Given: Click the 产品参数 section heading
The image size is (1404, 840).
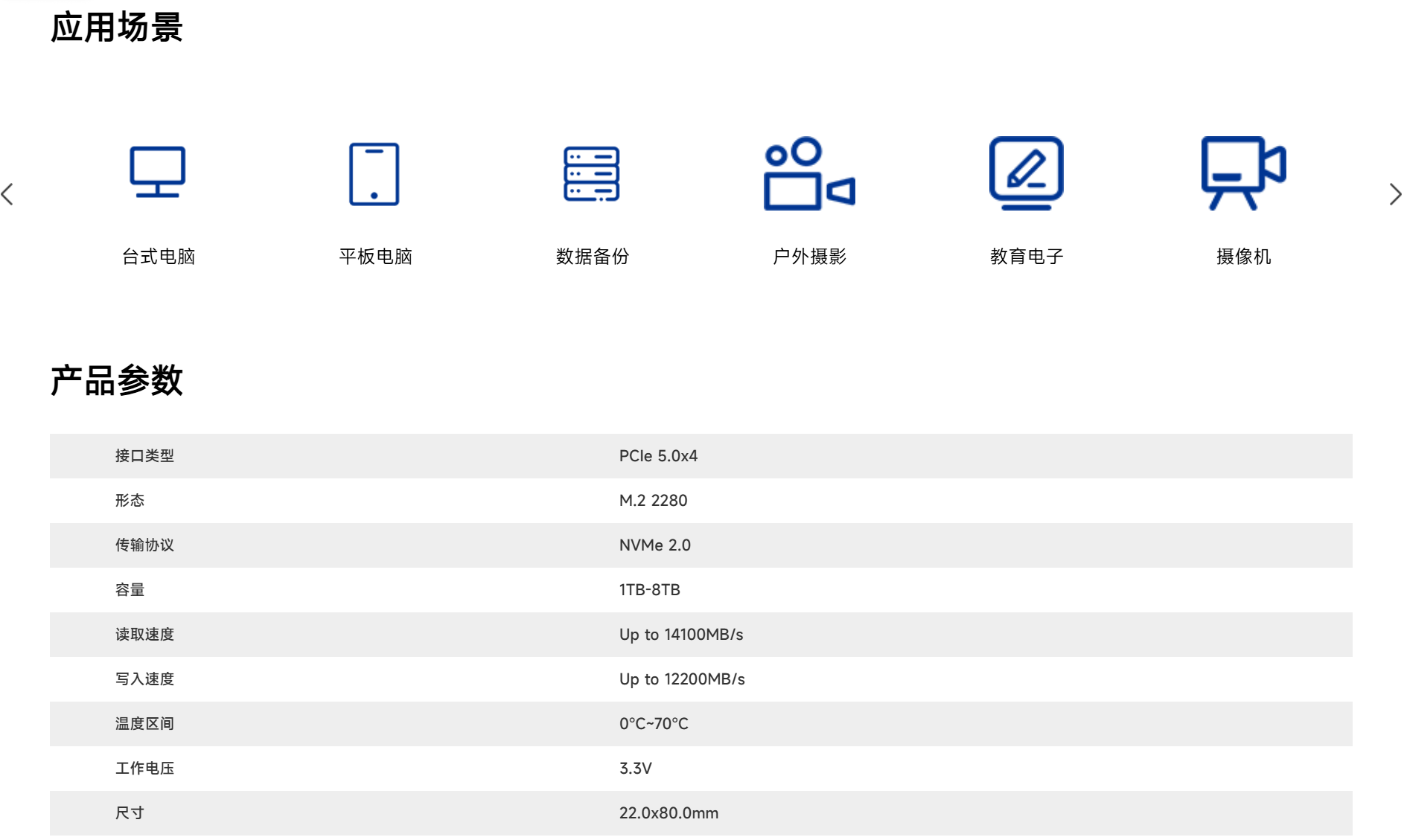Looking at the screenshot, I should coord(117,380).
